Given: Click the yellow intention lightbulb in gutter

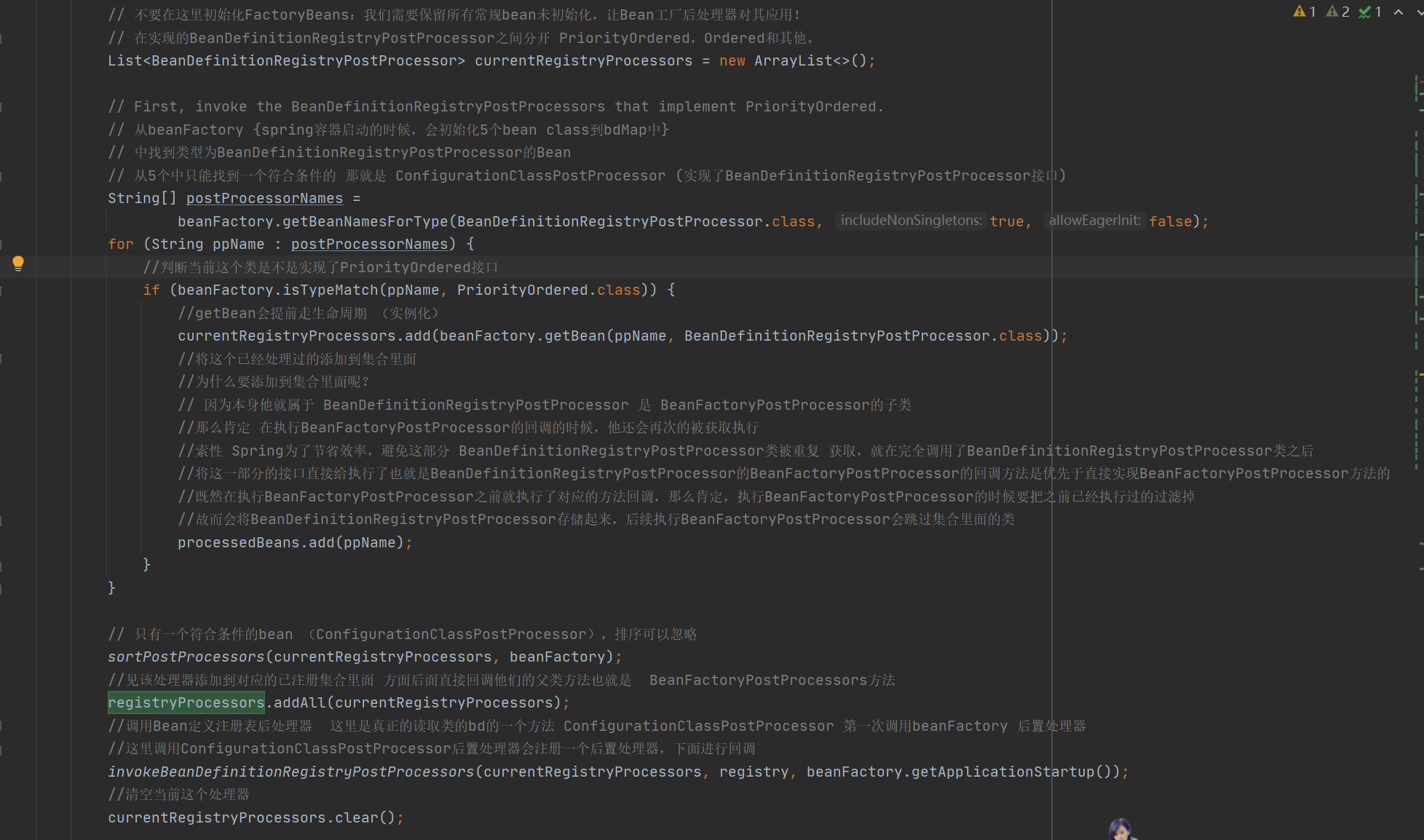Looking at the screenshot, I should click(18, 264).
